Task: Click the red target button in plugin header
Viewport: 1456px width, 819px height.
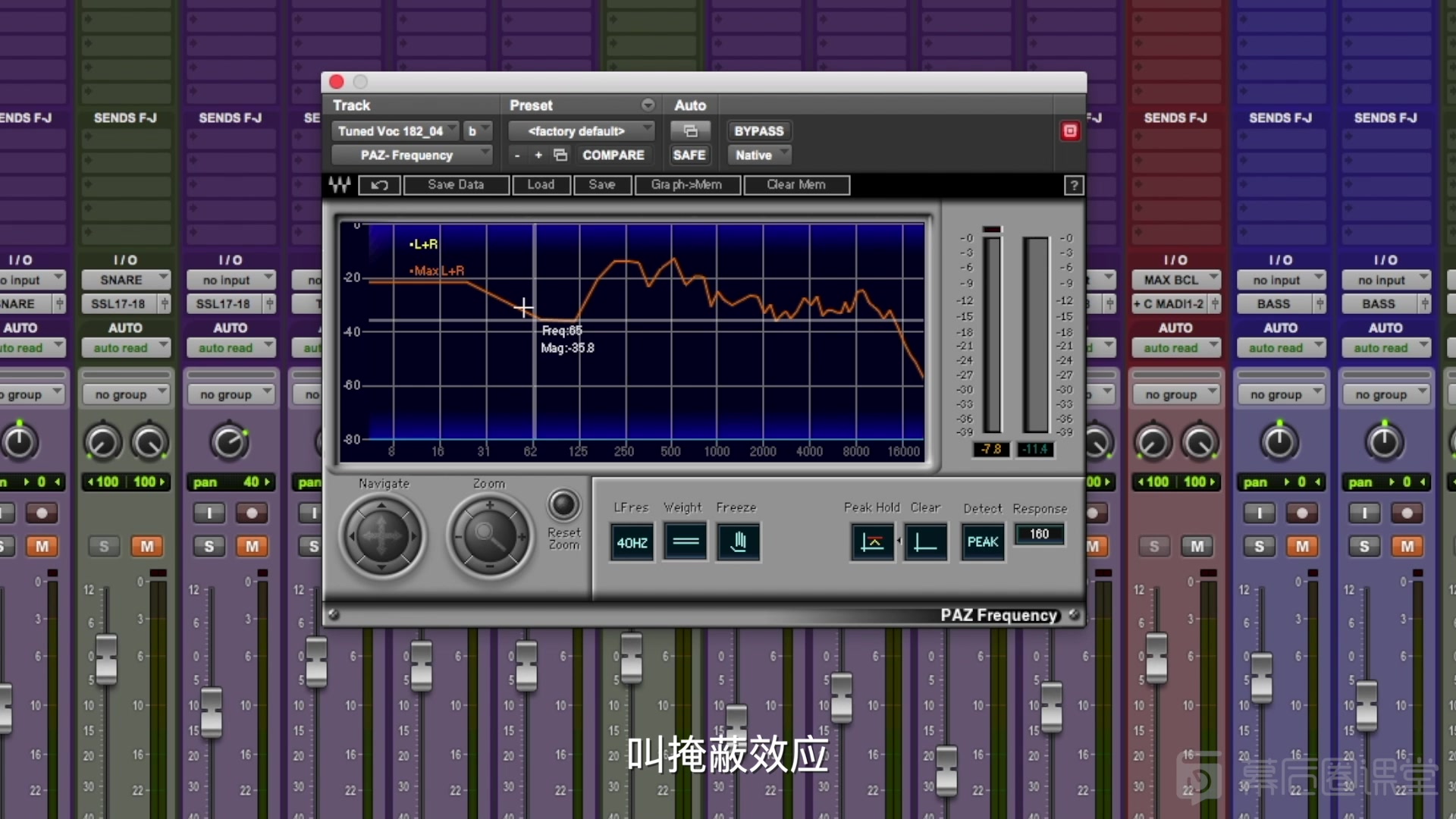Action: 1070,131
